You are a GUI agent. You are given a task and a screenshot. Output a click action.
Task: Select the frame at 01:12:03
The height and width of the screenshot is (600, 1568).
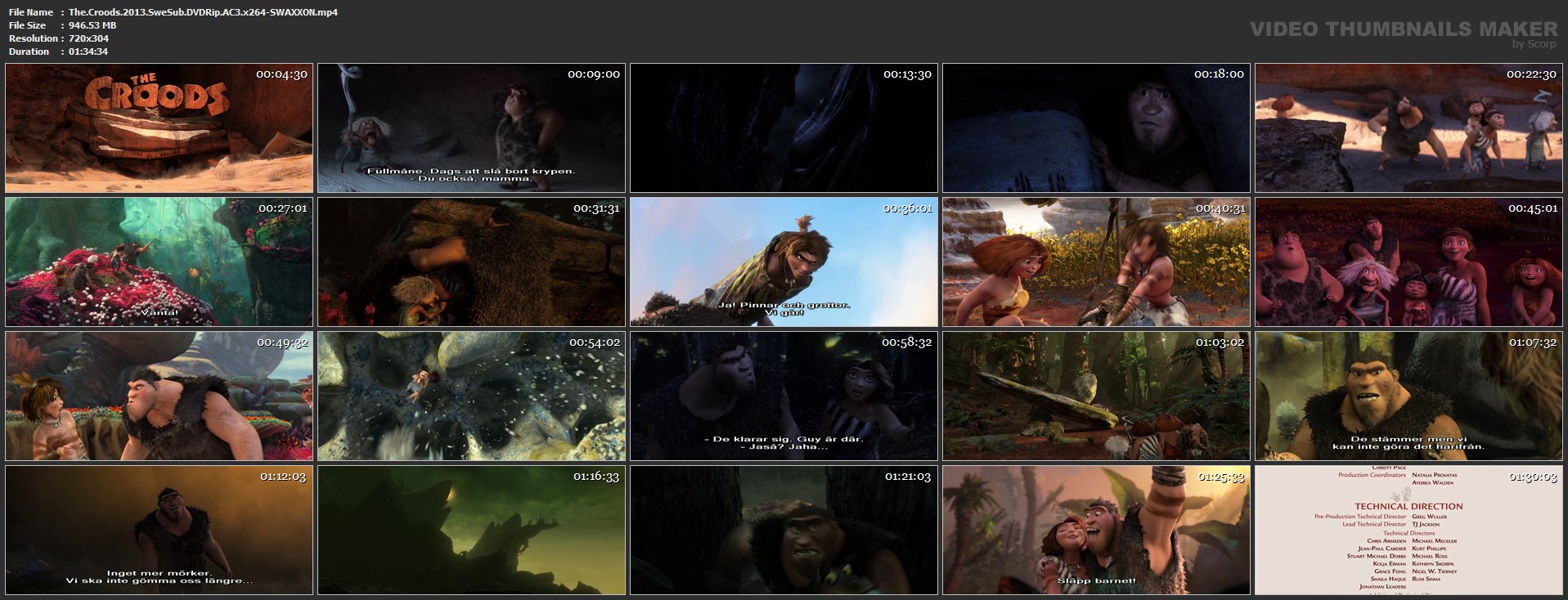pyautogui.click(x=159, y=531)
